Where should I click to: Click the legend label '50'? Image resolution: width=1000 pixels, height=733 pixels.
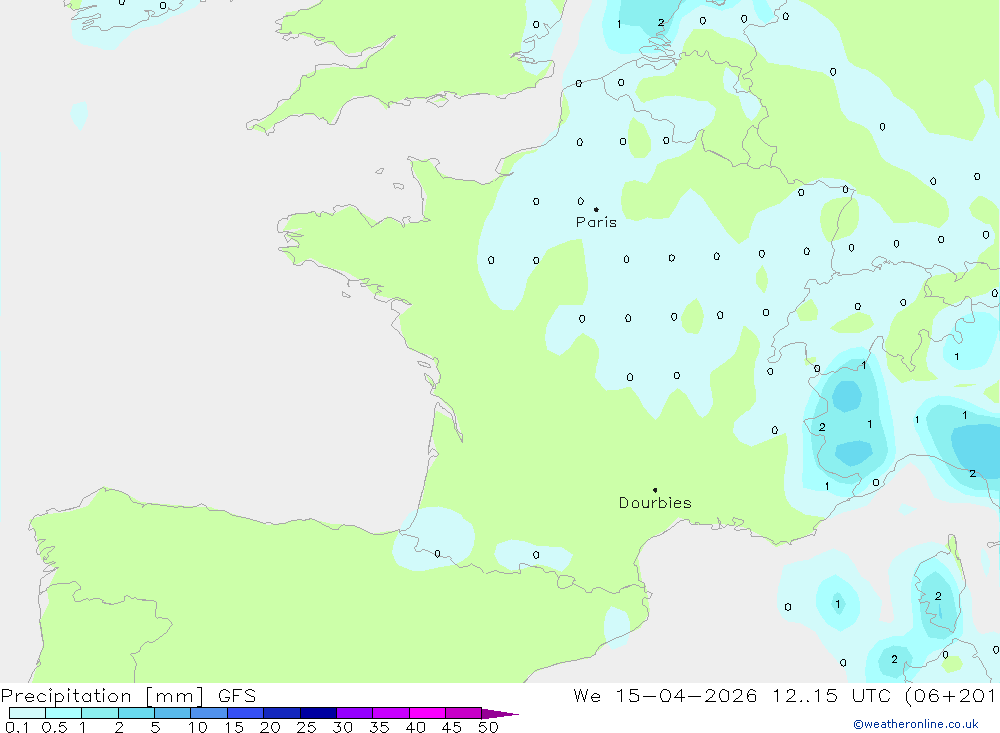click(488, 727)
